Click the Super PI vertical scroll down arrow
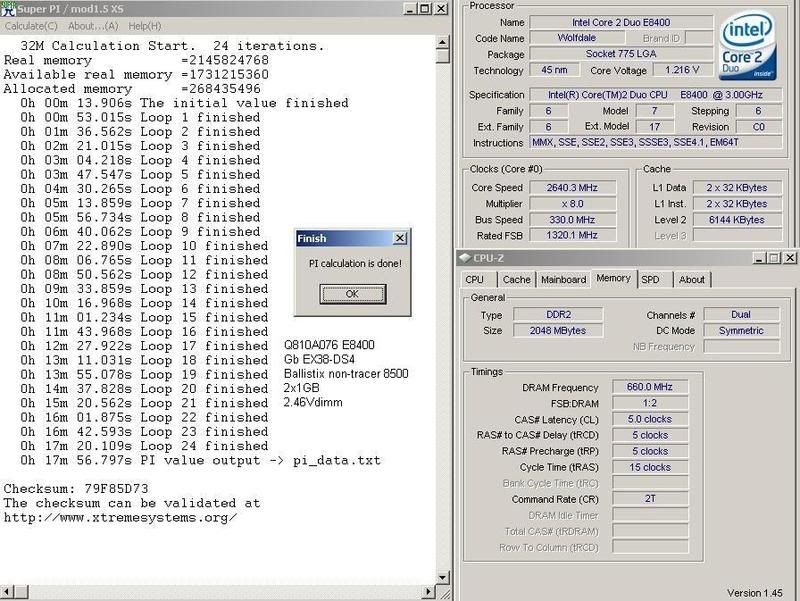The height and width of the screenshot is (601, 800). coord(441,579)
